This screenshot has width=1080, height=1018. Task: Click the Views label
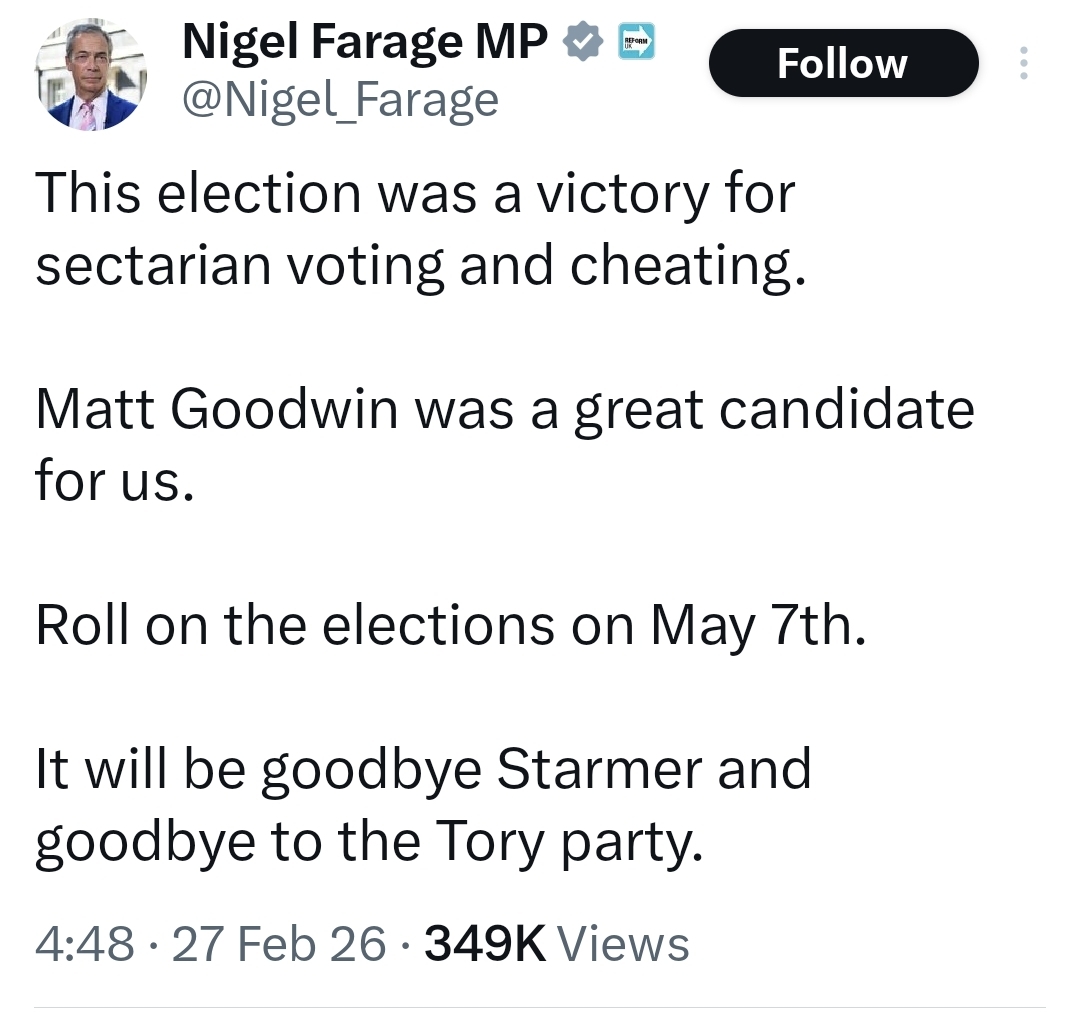click(623, 943)
